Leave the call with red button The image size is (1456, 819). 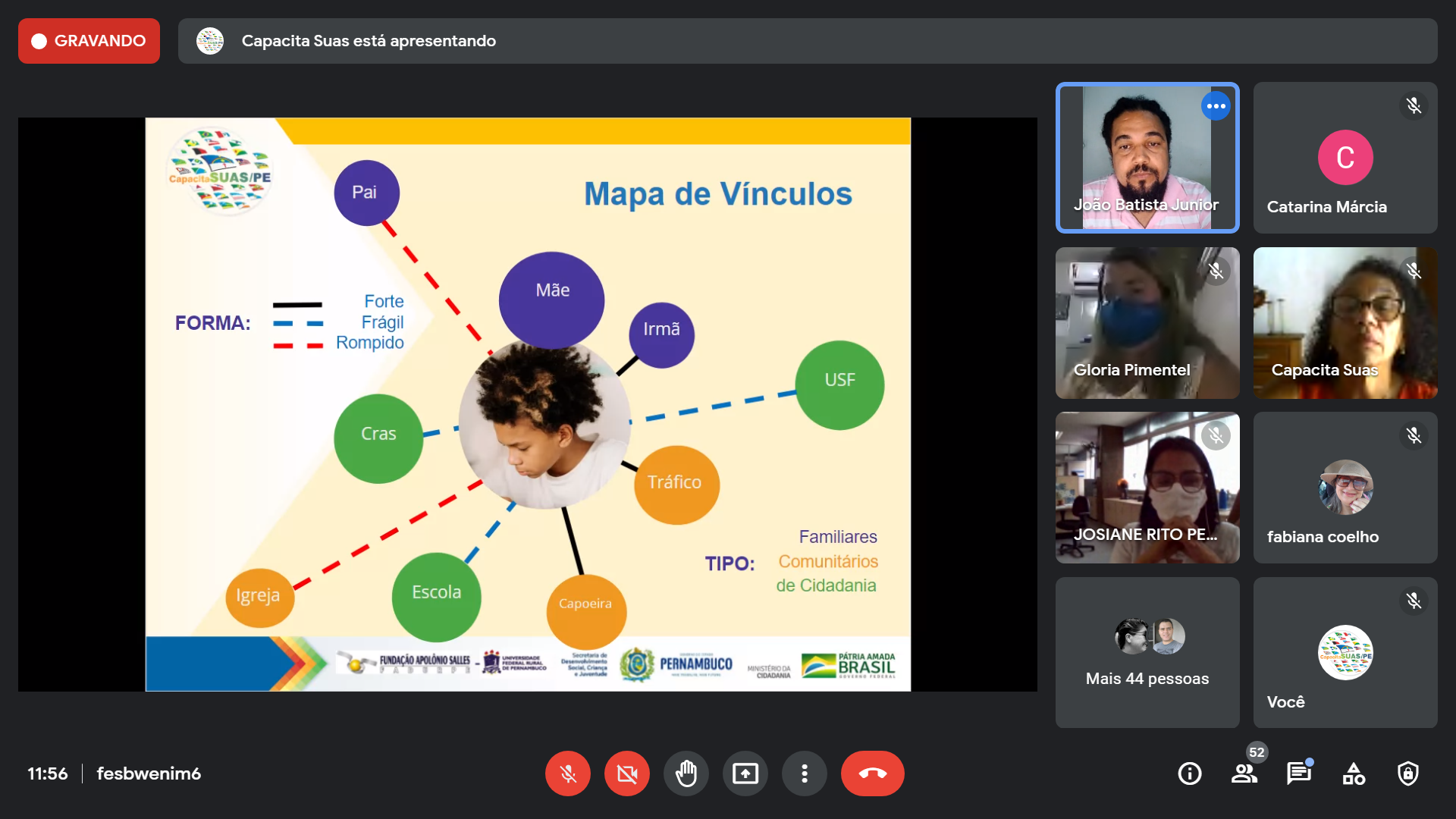click(872, 773)
